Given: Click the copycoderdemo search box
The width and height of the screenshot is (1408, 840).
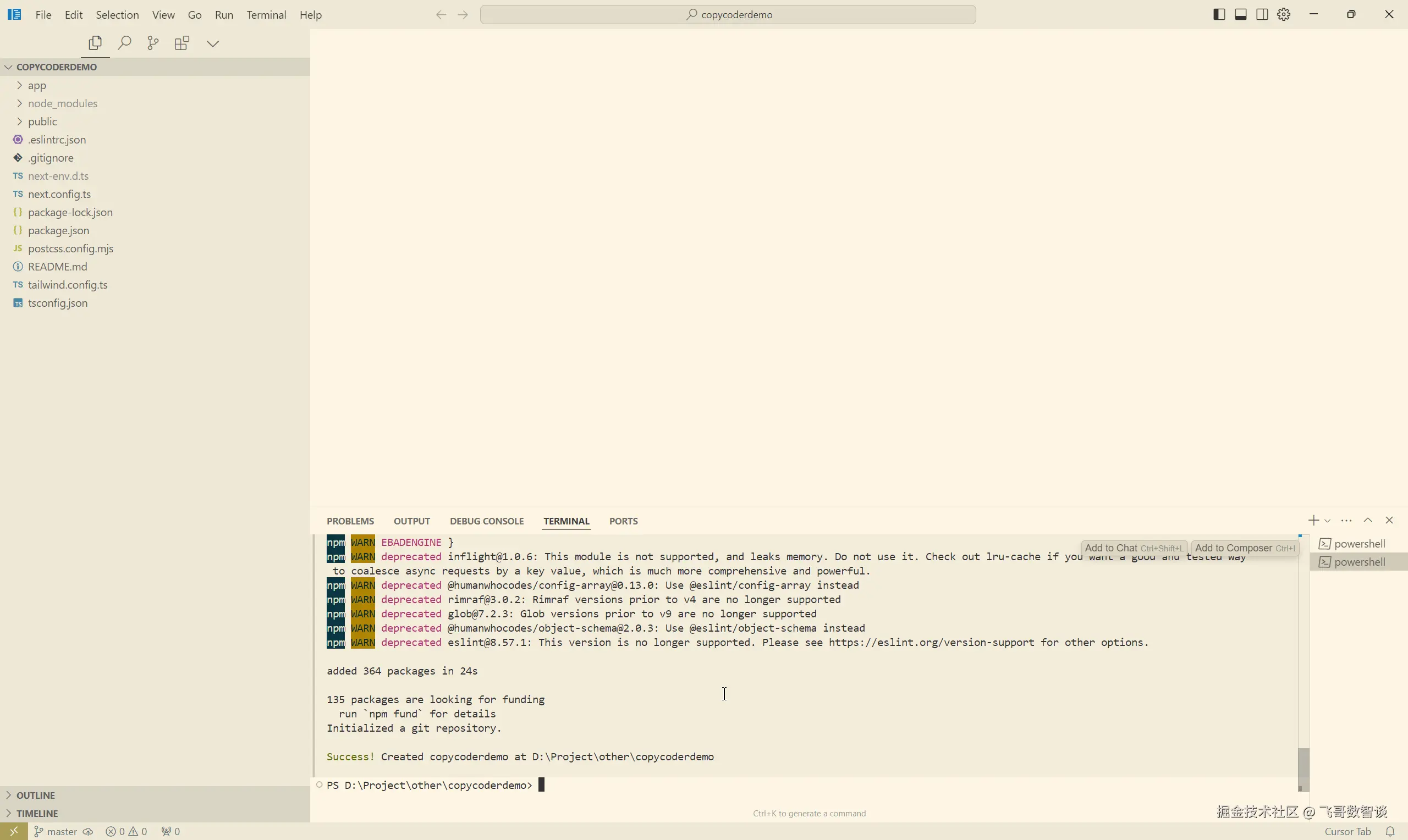Looking at the screenshot, I should click(x=728, y=15).
